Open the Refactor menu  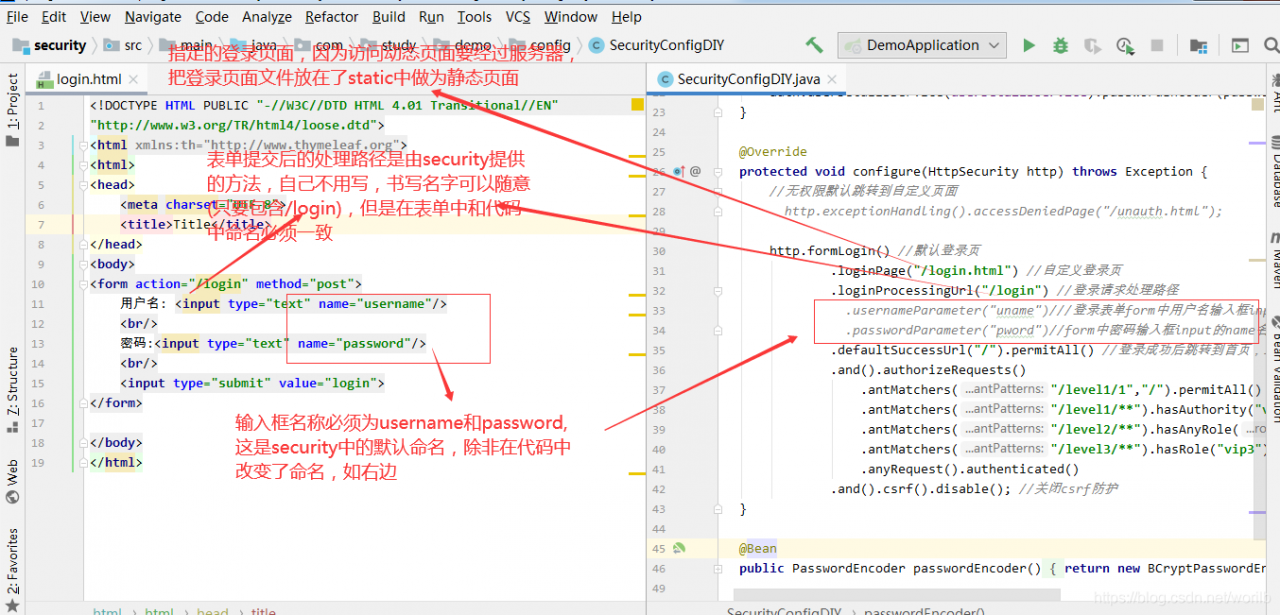(x=332, y=16)
